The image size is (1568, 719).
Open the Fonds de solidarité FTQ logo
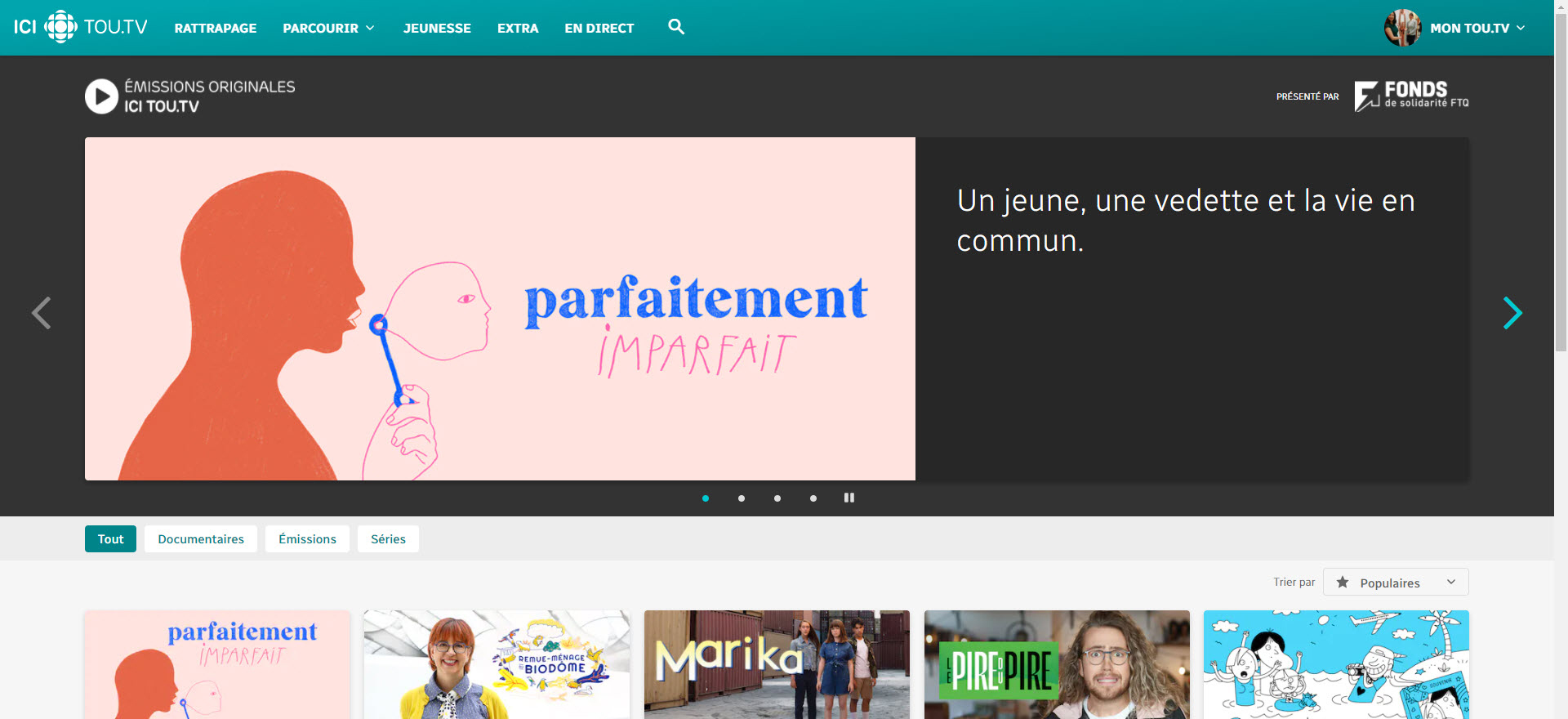coord(1411,96)
